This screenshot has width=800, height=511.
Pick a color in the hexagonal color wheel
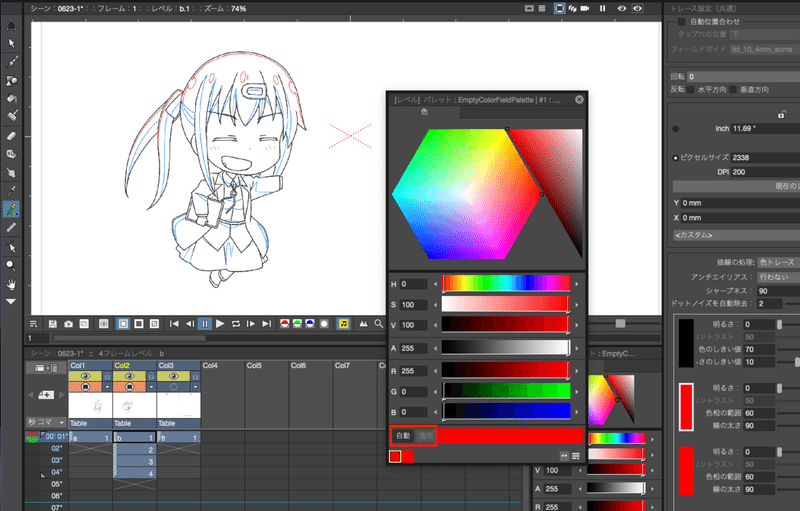pyautogui.click(x=466, y=194)
